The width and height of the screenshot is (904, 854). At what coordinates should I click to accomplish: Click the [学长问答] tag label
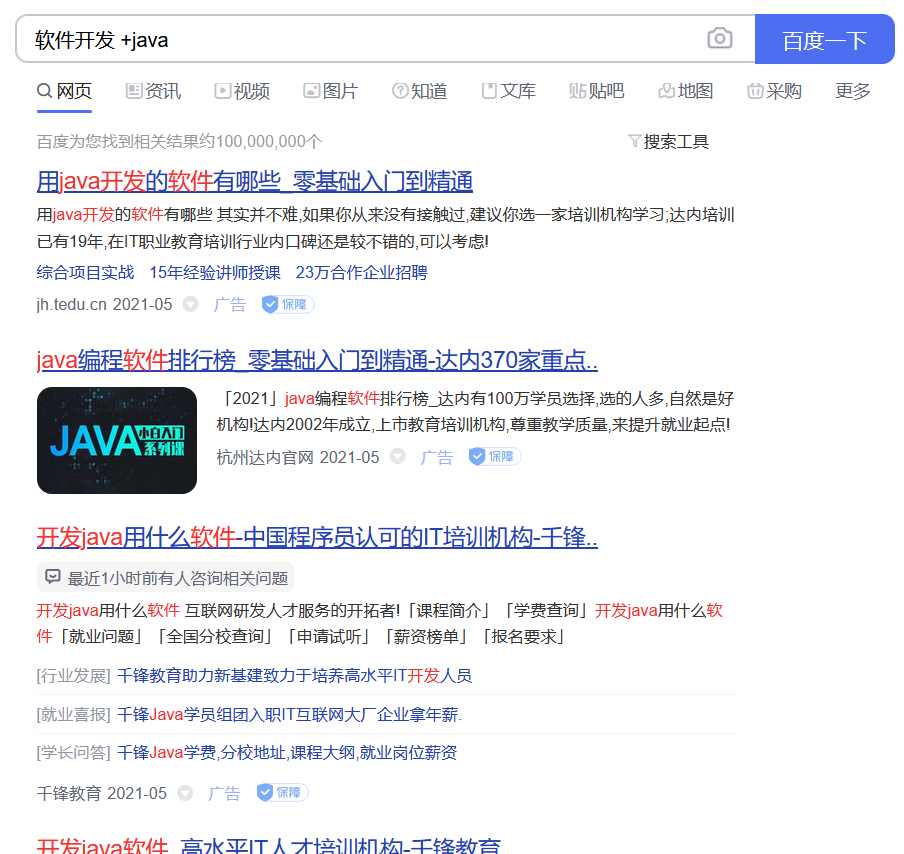tap(74, 753)
